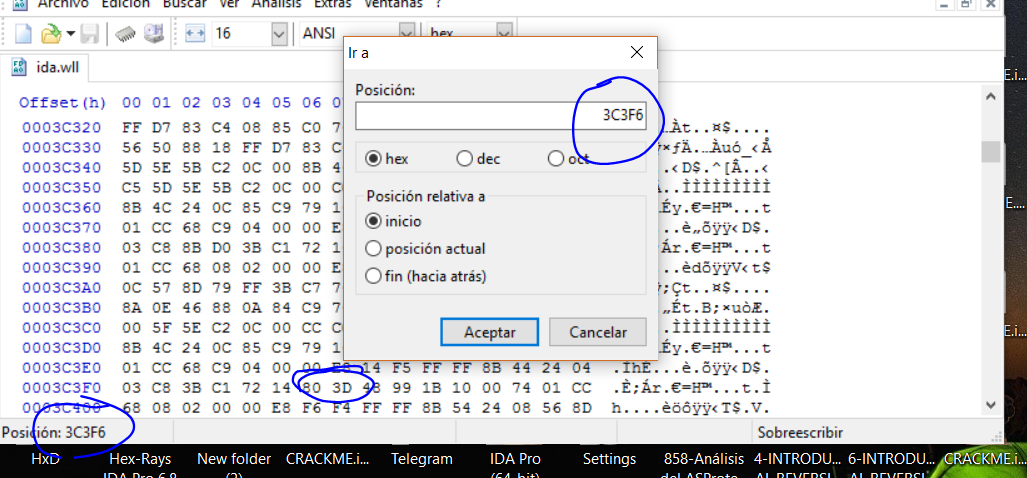Choose the 'posición actual' radio option
1027x478 pixels.
point(374,248)
